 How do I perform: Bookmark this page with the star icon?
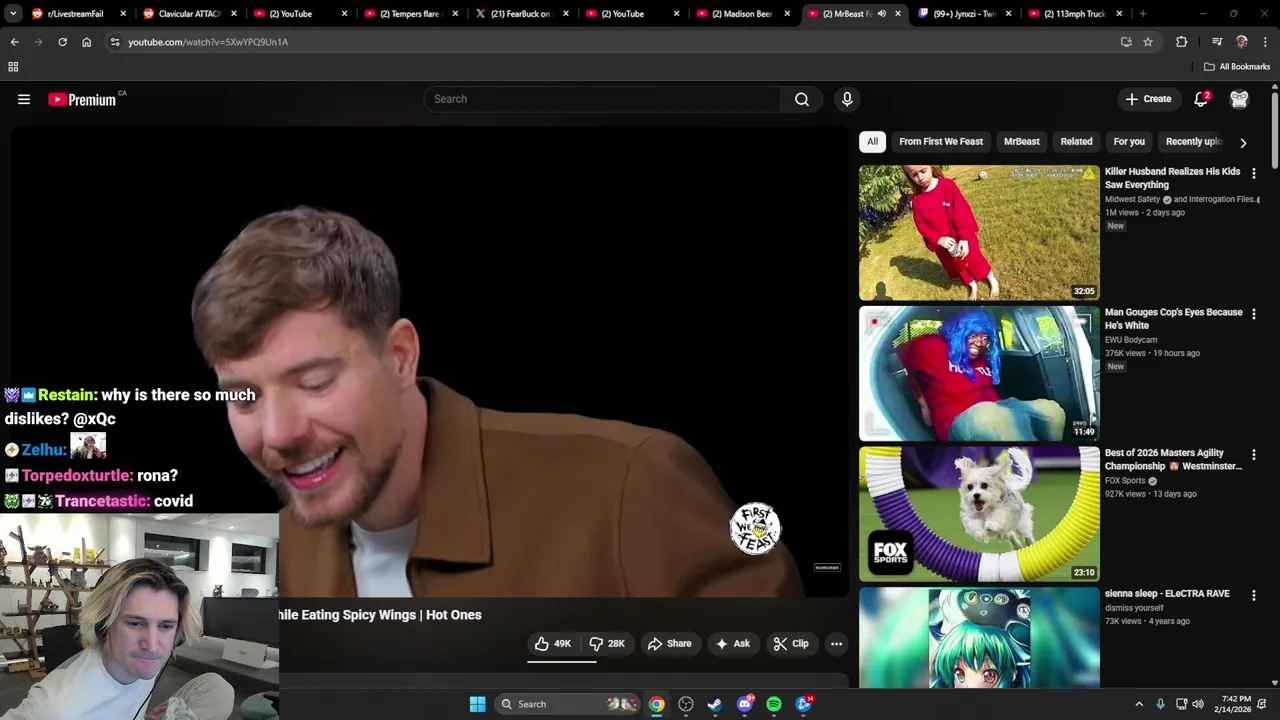1148,42
